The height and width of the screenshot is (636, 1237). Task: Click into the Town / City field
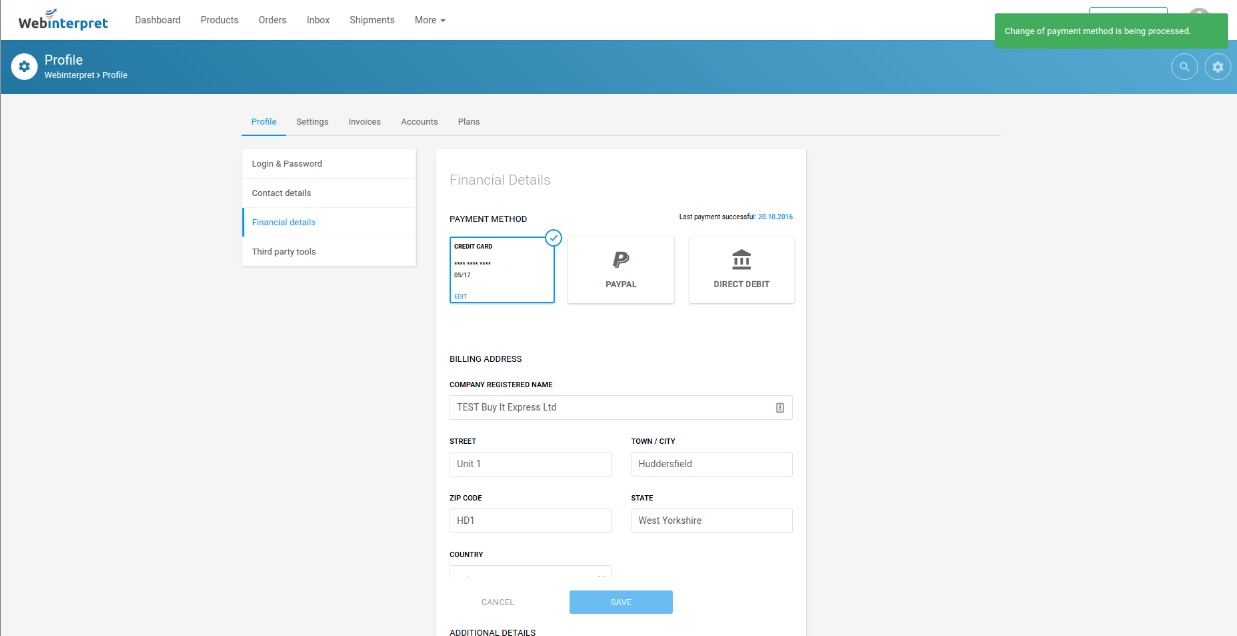[x=711, y=464]
